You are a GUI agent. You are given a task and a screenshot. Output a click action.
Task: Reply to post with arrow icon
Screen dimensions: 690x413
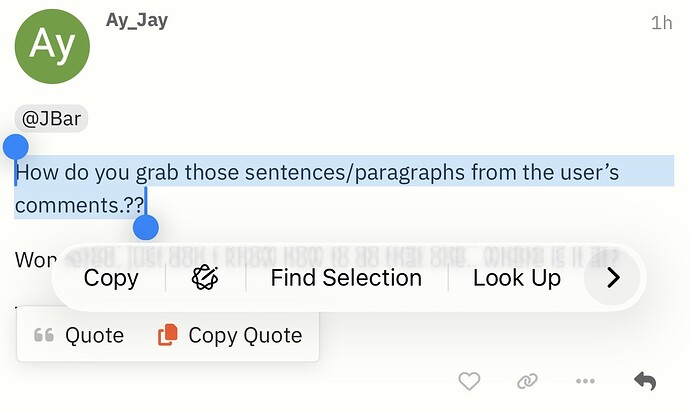coord(645,381)
